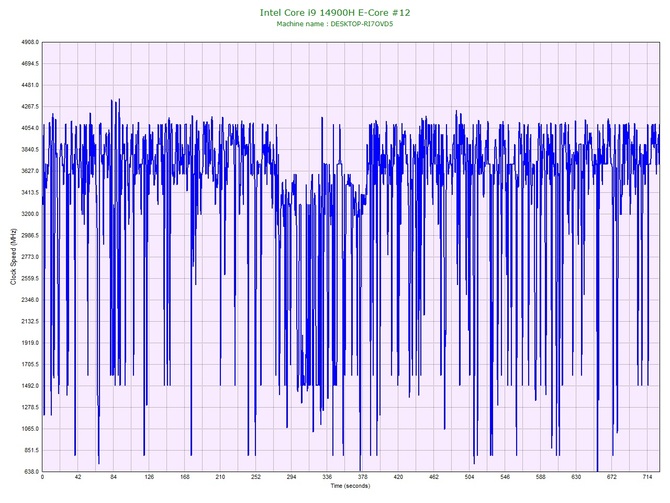Image resolution: width=670 pixels, height=503 pixels.
Task: Click the 630 tick on time axis
Action: click(x=576, y=477)
